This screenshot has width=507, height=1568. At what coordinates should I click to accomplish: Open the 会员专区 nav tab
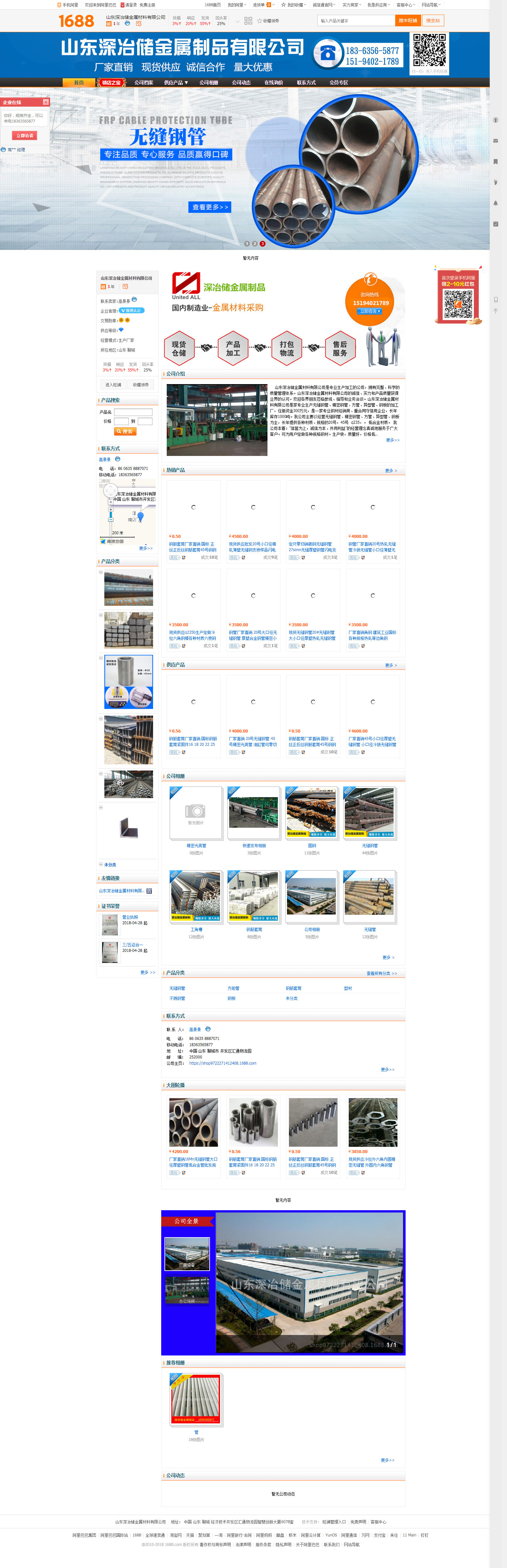(339, 82)
